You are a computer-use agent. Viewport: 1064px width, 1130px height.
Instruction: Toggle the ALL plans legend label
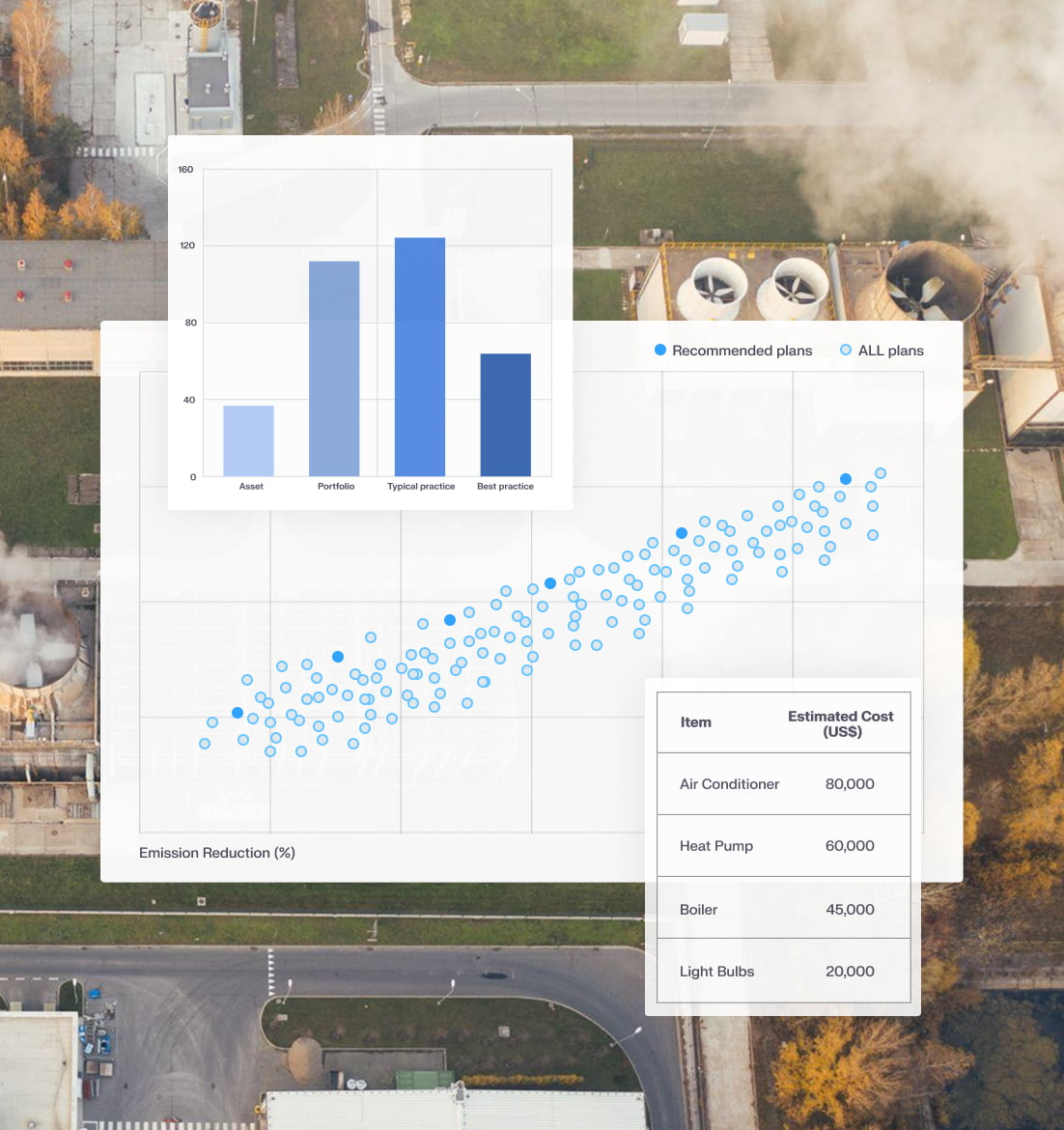[890, 351]
